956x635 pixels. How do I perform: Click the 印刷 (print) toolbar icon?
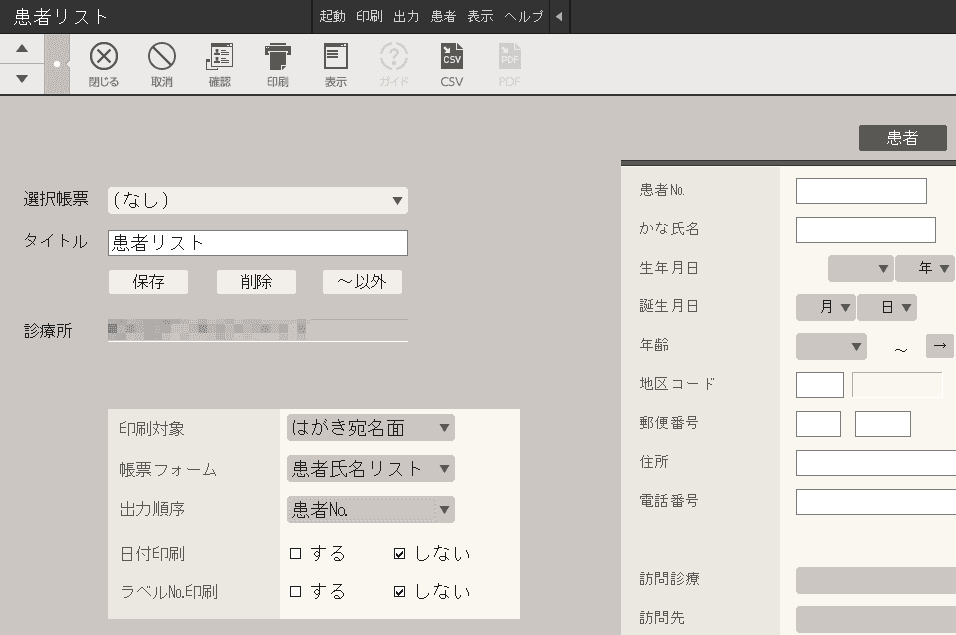(277, 62)
